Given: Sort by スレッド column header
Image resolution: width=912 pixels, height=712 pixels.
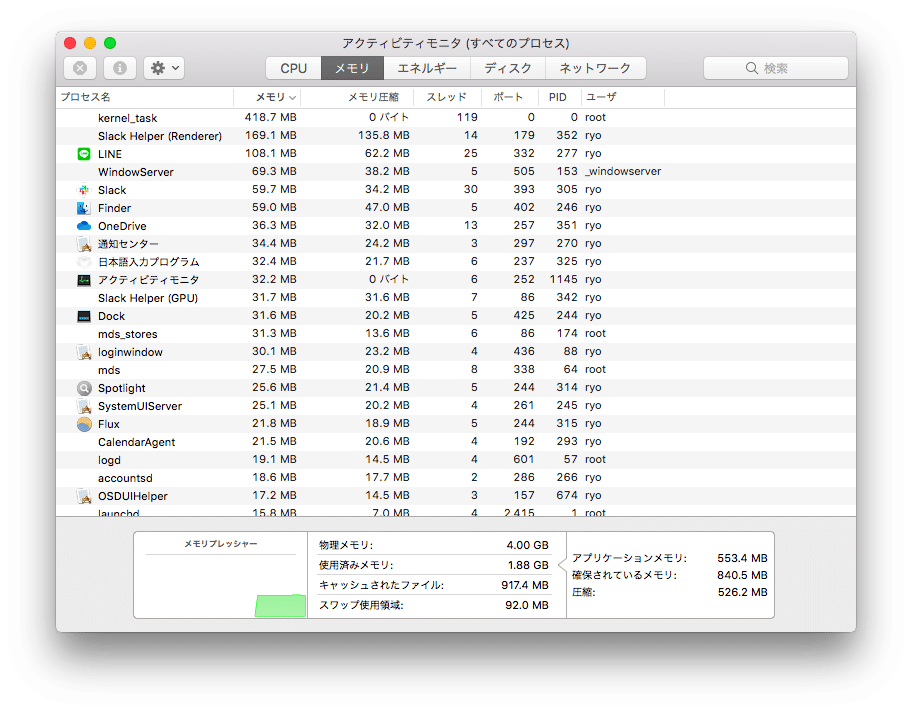Looking at the screenshot, I should [x=448, y=97].
